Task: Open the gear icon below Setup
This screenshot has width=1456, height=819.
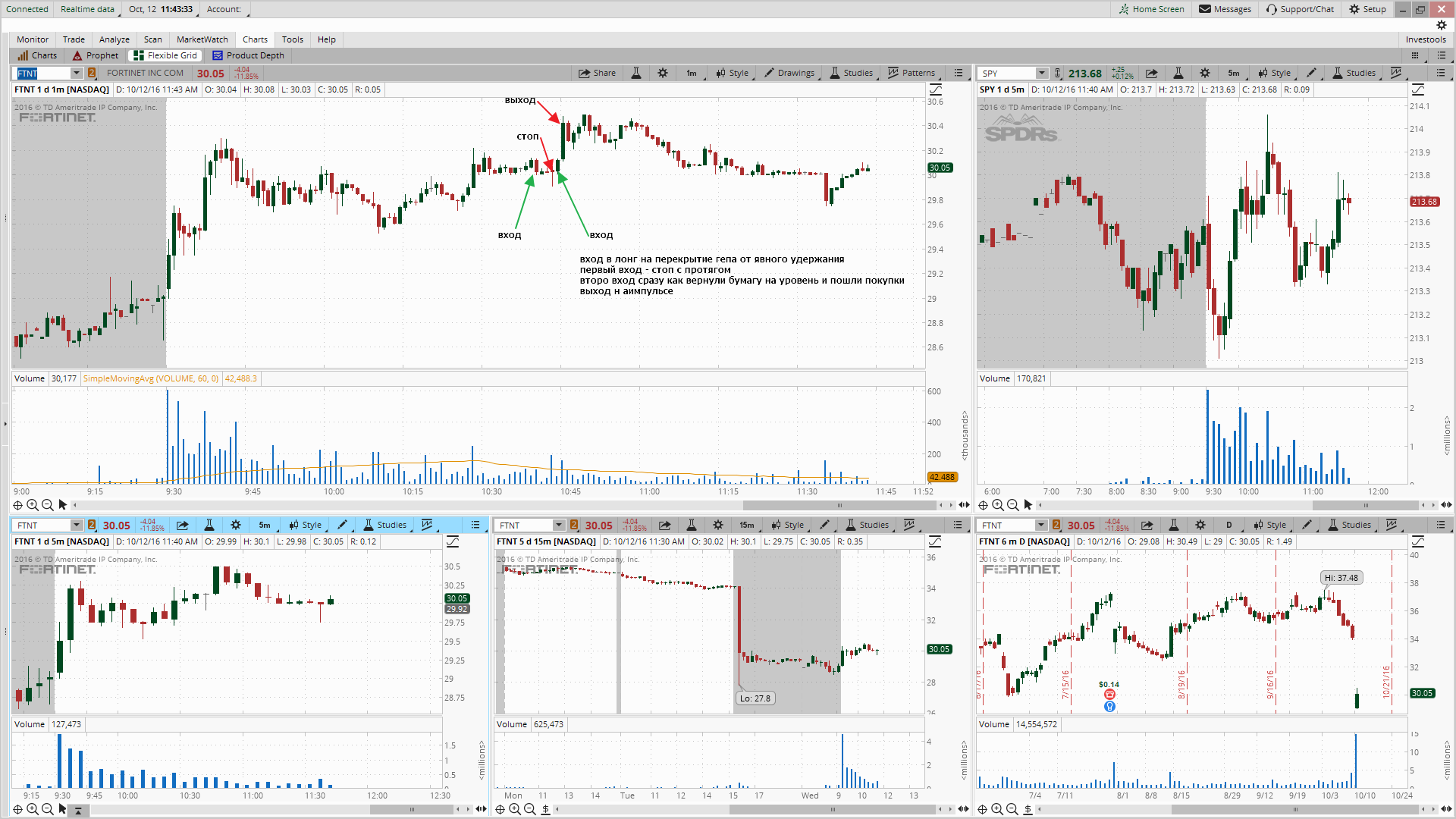Action: (1442, 25)
